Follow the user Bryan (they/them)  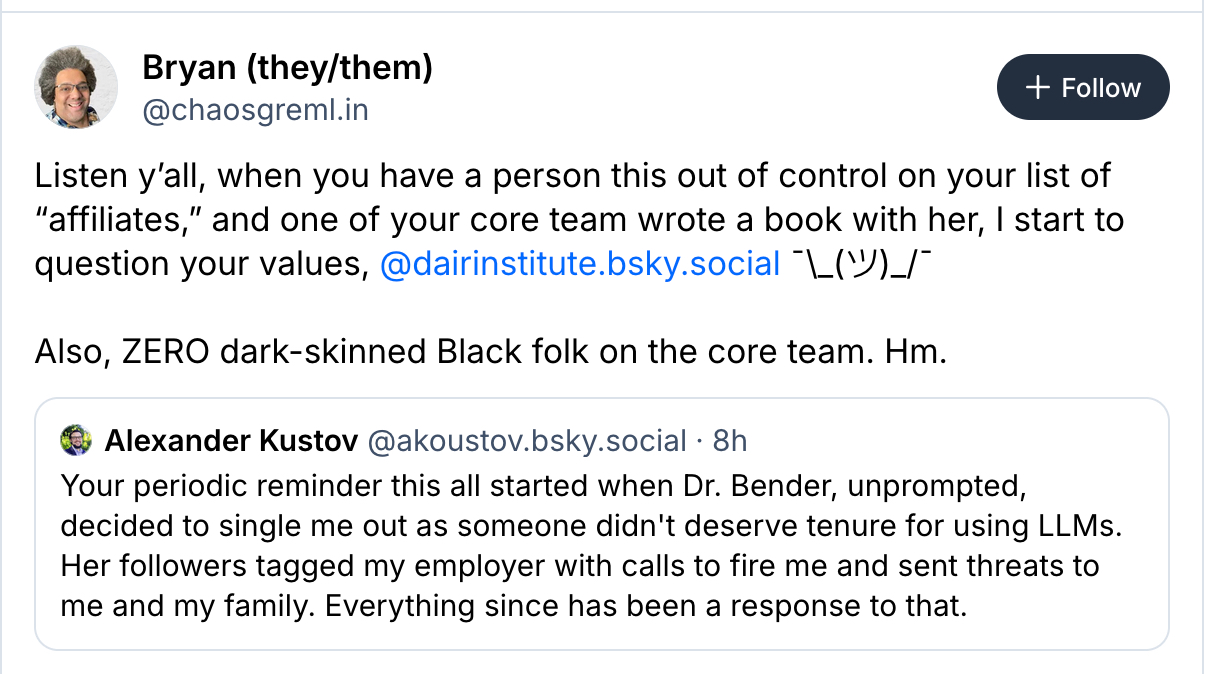(1083, 88)
